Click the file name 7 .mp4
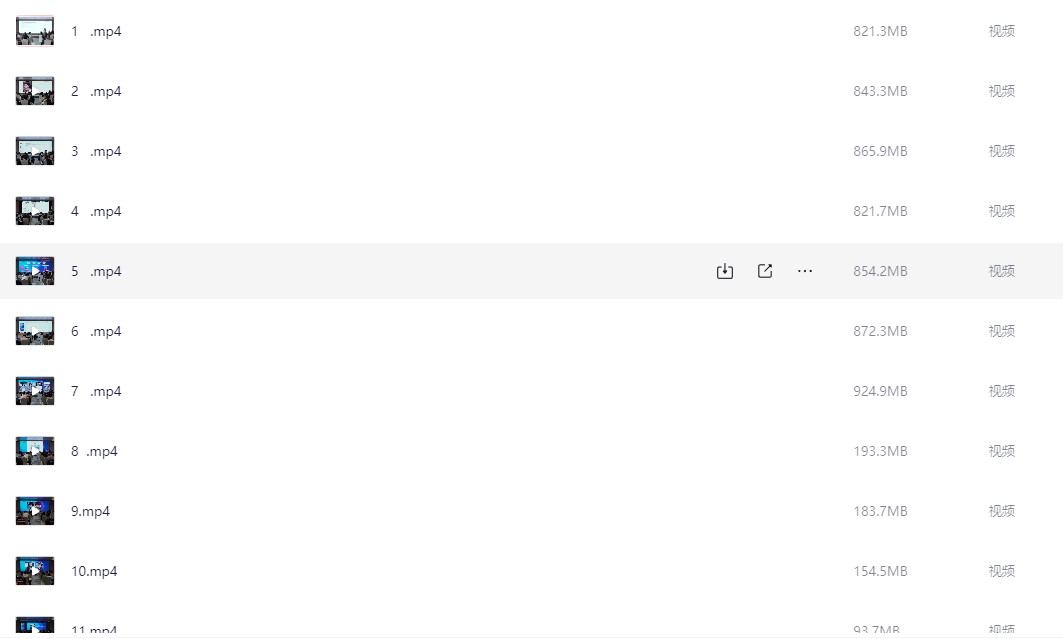 click(96, 391)
